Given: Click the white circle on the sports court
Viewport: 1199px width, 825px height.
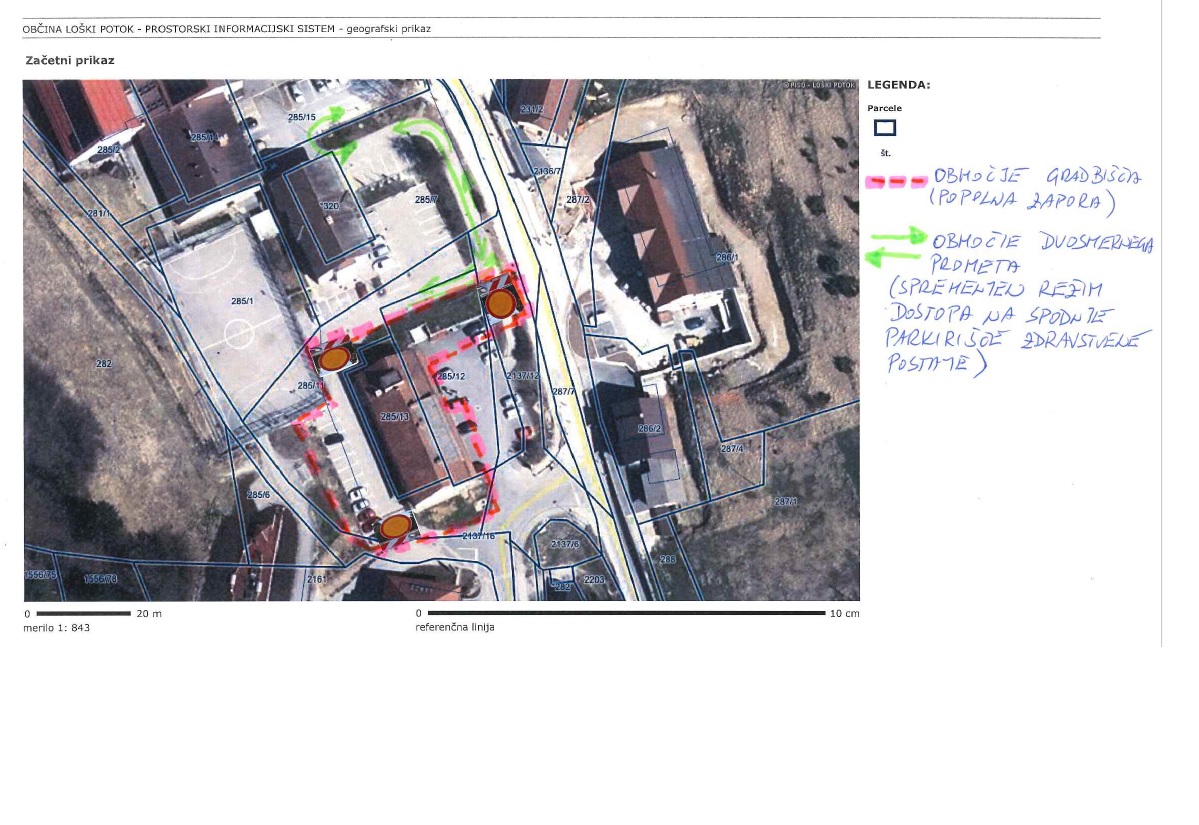Looking at the screenshot, I should click(x=238, y=332).
